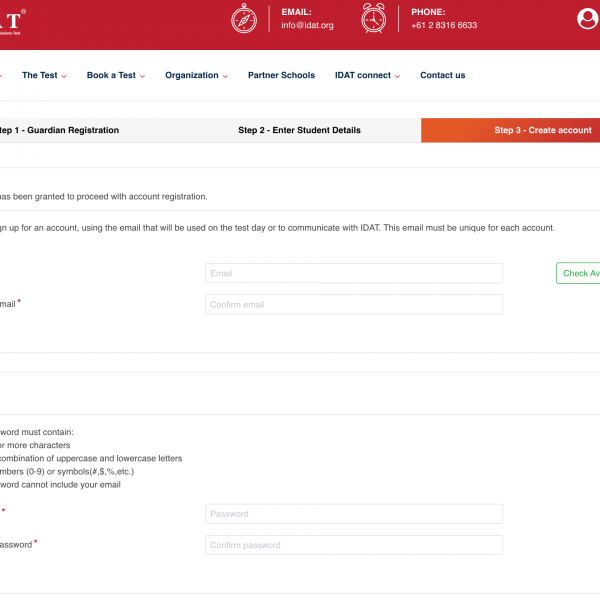Go to Partner Schools page
Image resolution: width=600 pixels, height=600 pixels.
[x=281, y=75]
